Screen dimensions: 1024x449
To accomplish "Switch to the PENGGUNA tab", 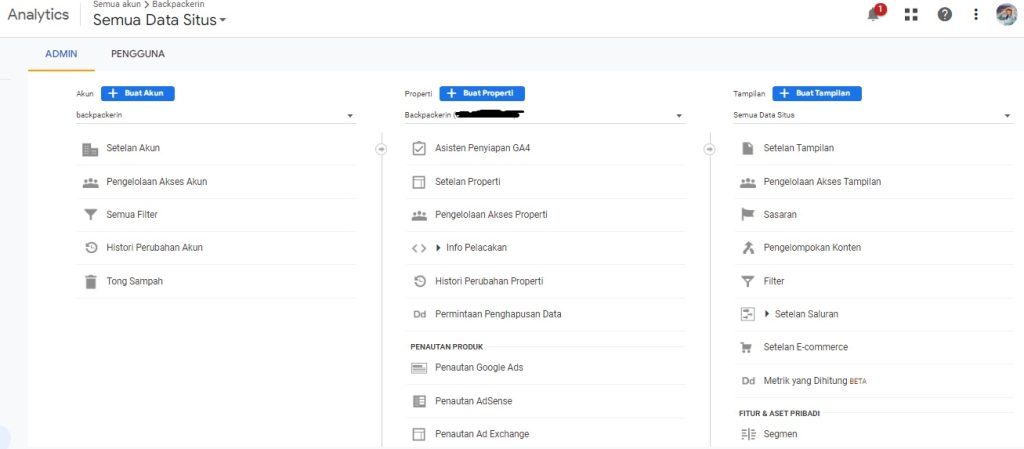I will (x=138, y=54).
